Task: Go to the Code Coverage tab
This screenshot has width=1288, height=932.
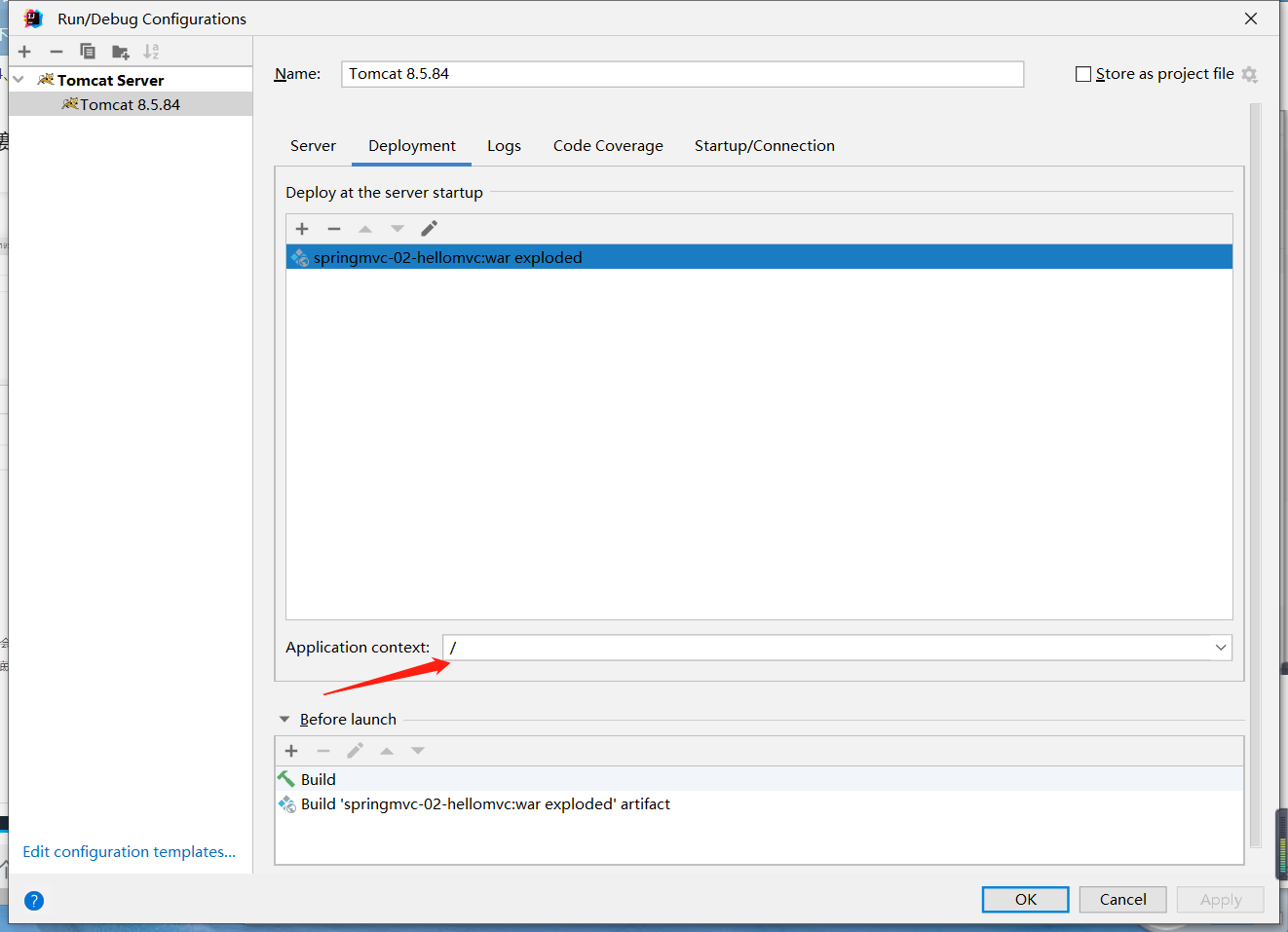Action: tap(608, 146)
